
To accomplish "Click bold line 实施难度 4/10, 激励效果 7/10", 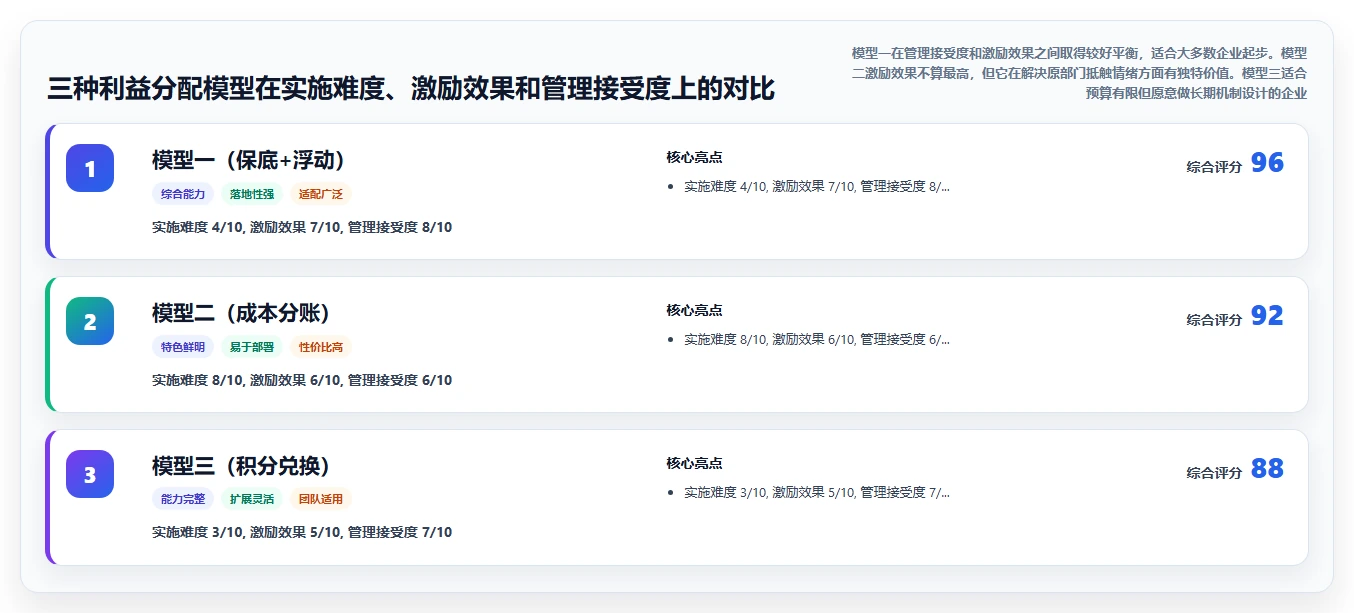I will [x=302, y=227].
